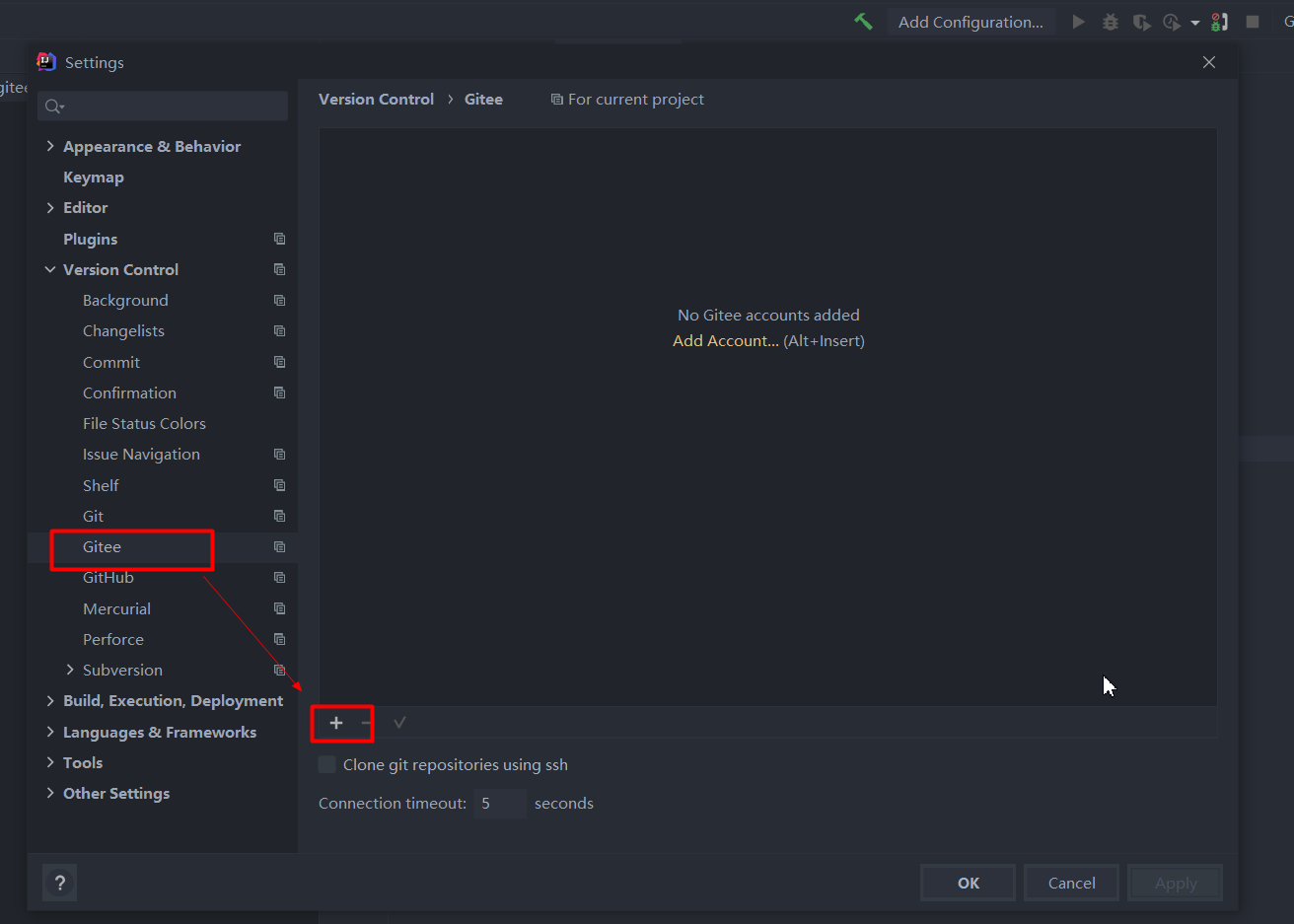Select Keymap in settings tree
1294x924 pixels.
click(94, 178)
